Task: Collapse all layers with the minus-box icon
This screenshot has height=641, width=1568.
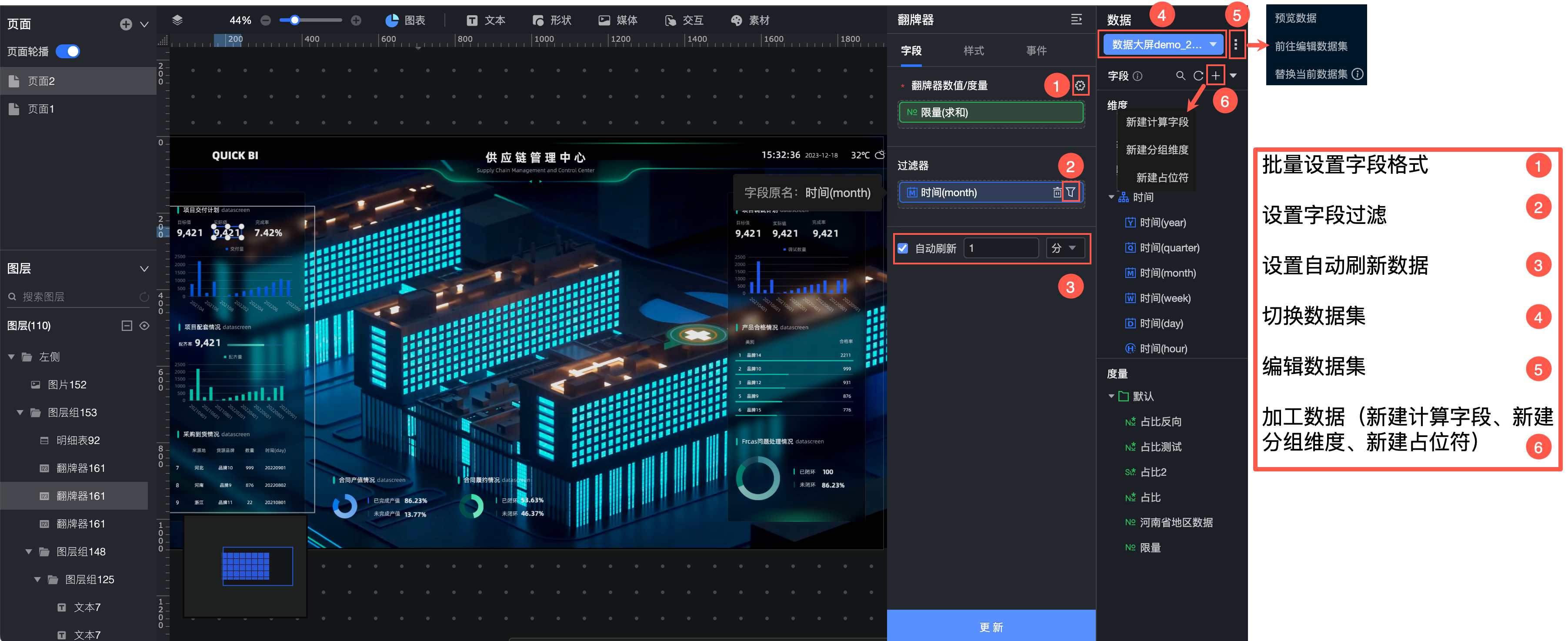Action: [x=127, y=326]
